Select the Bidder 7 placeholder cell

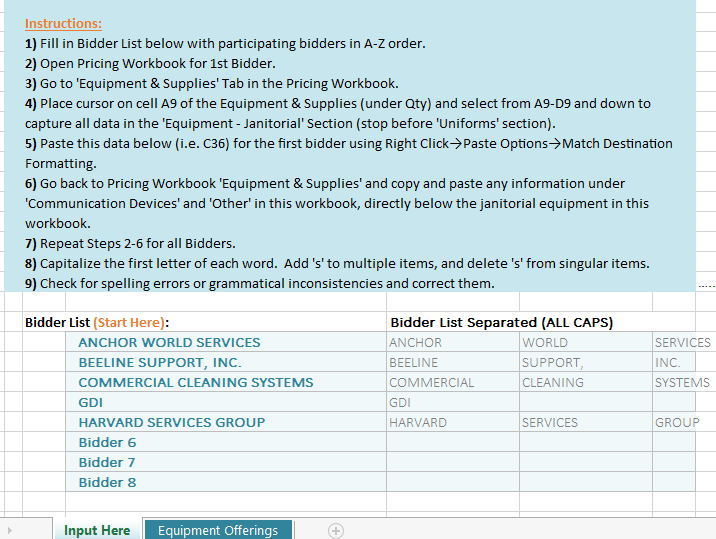click(x=226, y=462)
